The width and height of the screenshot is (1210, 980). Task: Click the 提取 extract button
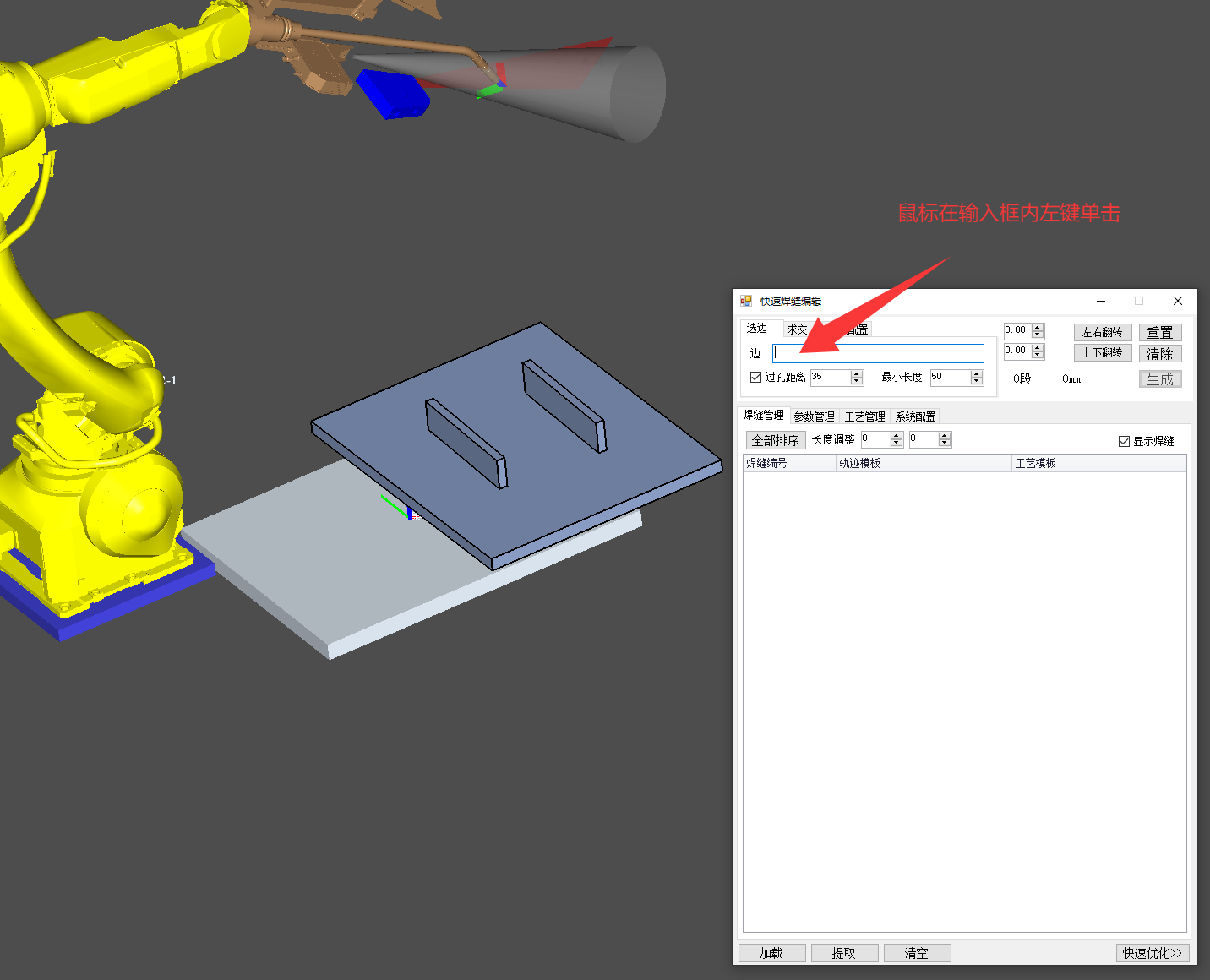coord(844,953)
